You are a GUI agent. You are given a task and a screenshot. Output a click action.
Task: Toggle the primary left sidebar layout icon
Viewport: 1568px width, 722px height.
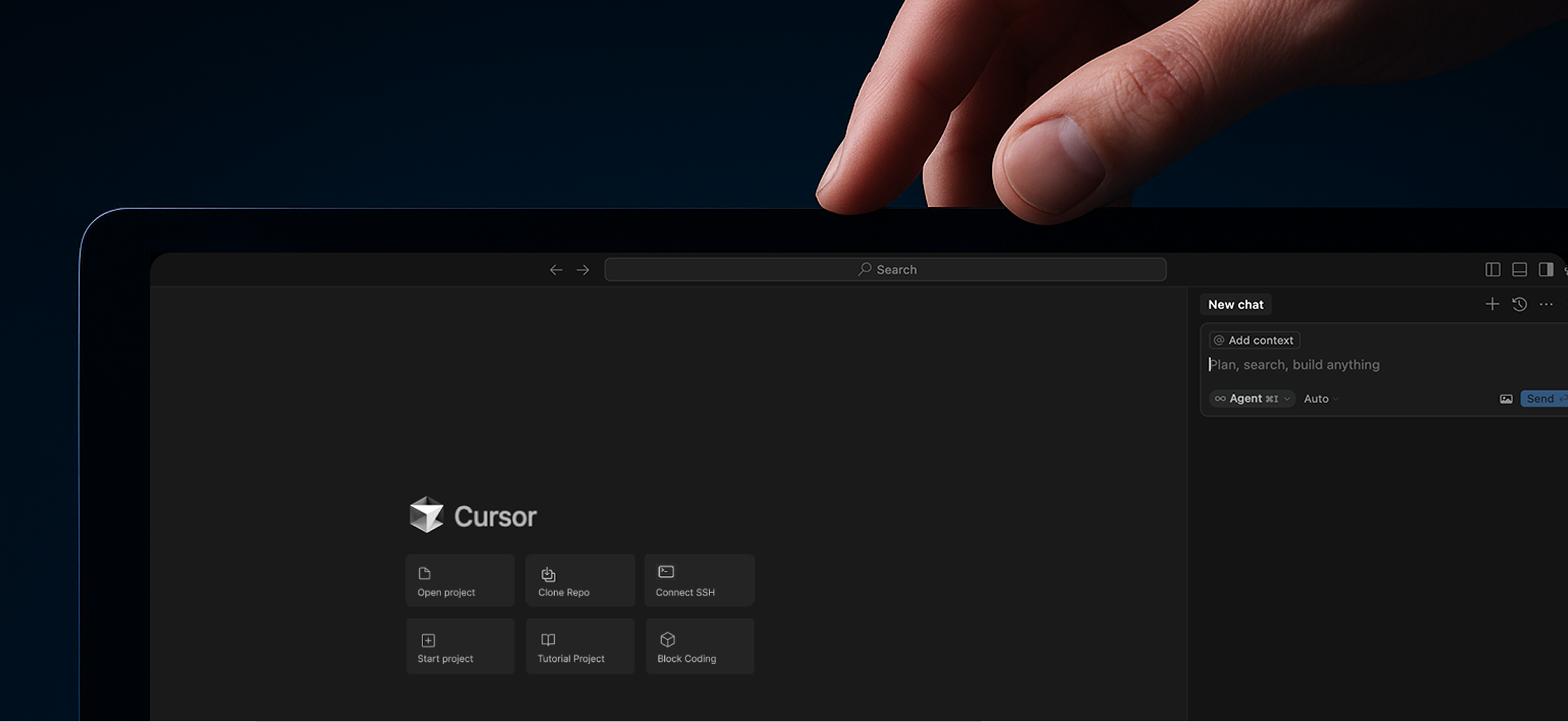pyautogui.click(x=1492, y=270)
